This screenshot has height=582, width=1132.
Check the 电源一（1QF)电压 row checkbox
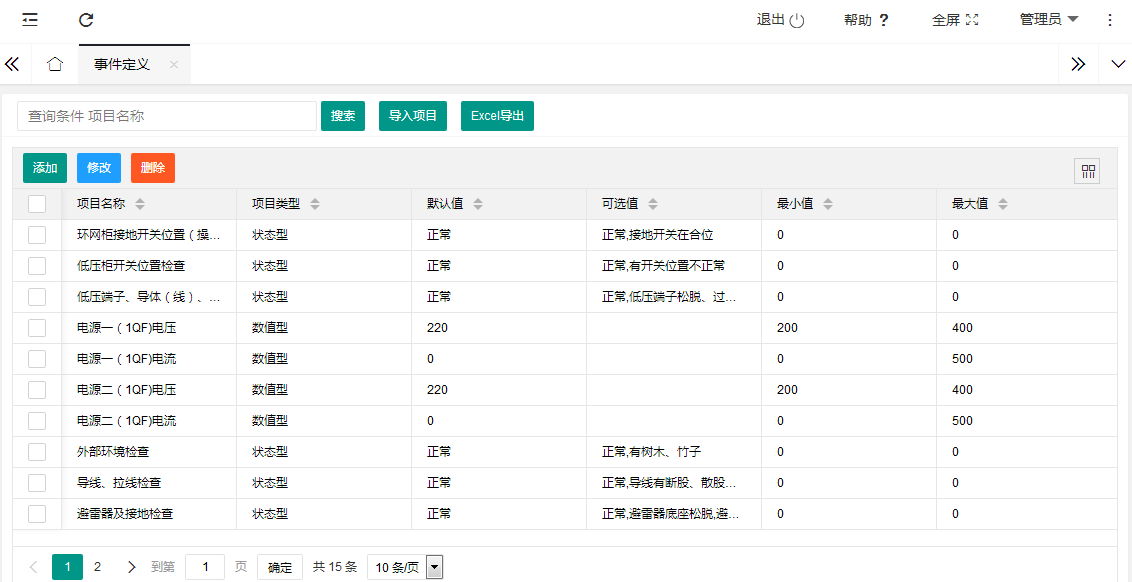[37, 328]
